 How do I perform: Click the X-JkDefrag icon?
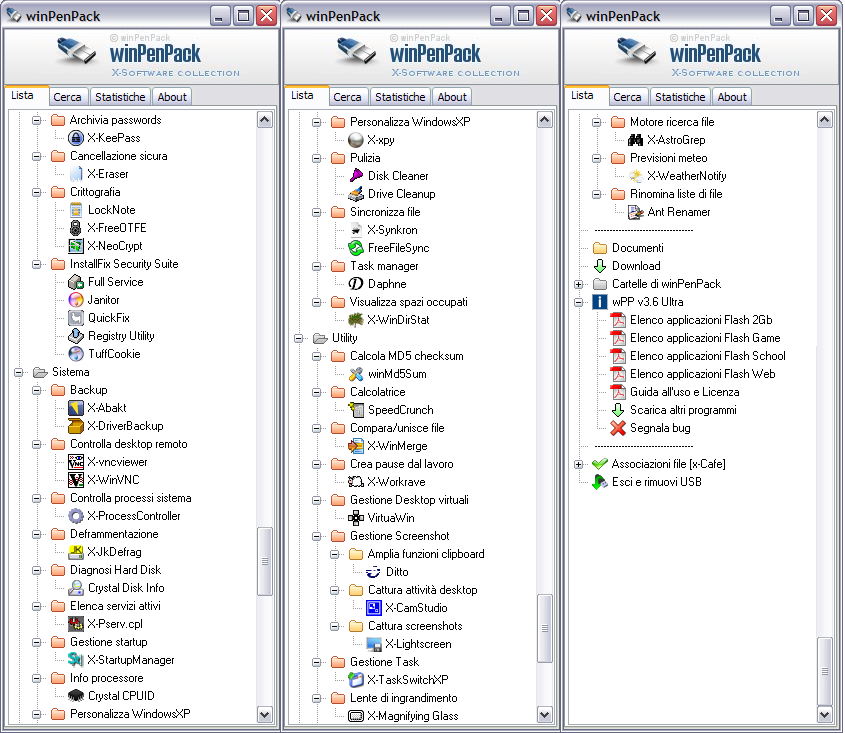click(76, 552)
